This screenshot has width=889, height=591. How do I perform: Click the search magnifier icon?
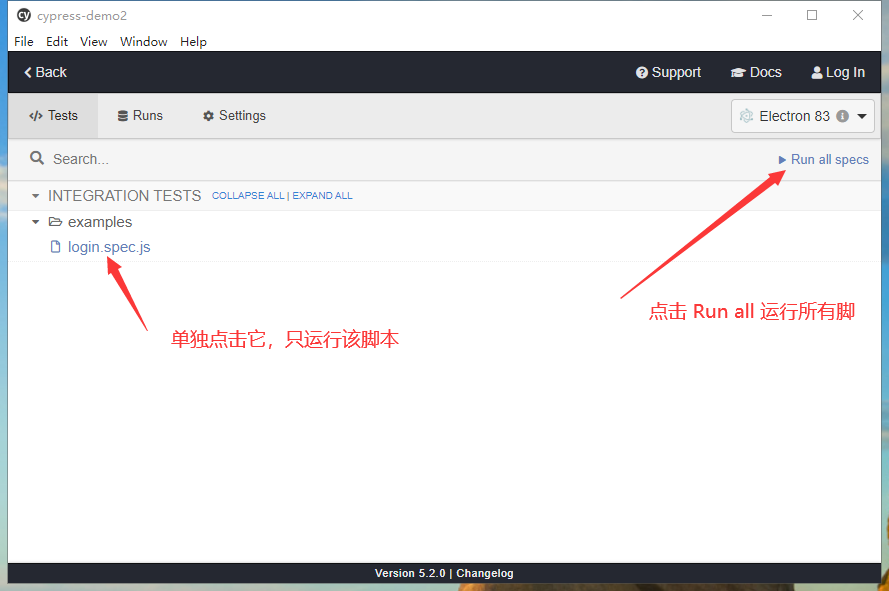point(37,158)
